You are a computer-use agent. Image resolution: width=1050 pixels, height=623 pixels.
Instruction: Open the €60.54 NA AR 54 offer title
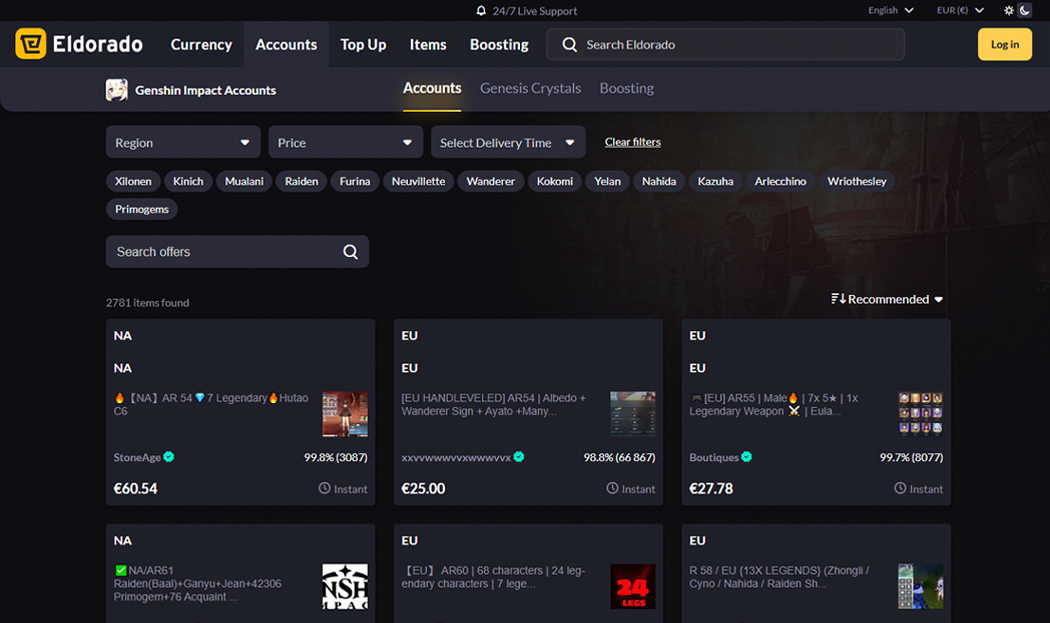211,405
